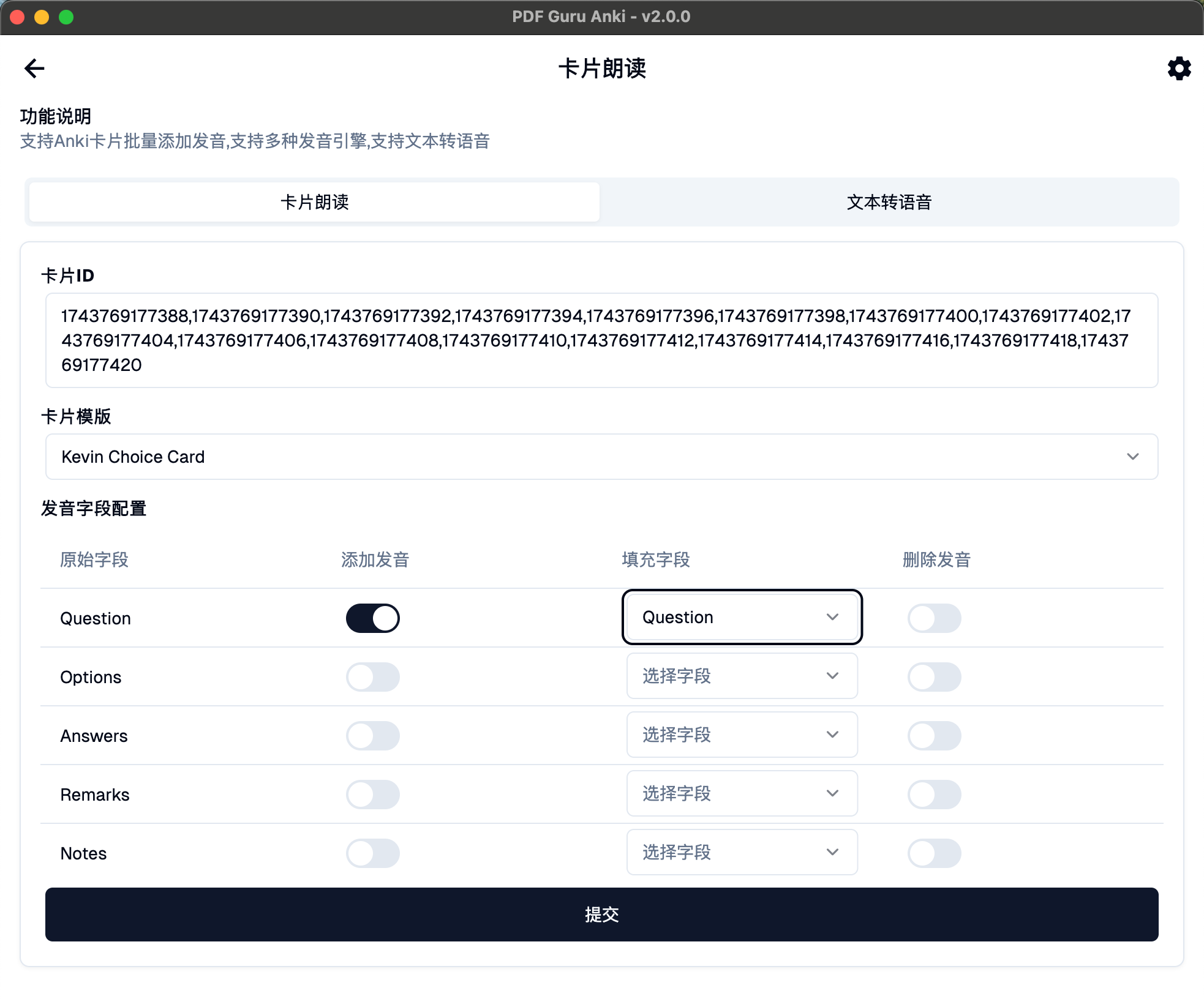Click the 填充字段 column header

(656, 559)
